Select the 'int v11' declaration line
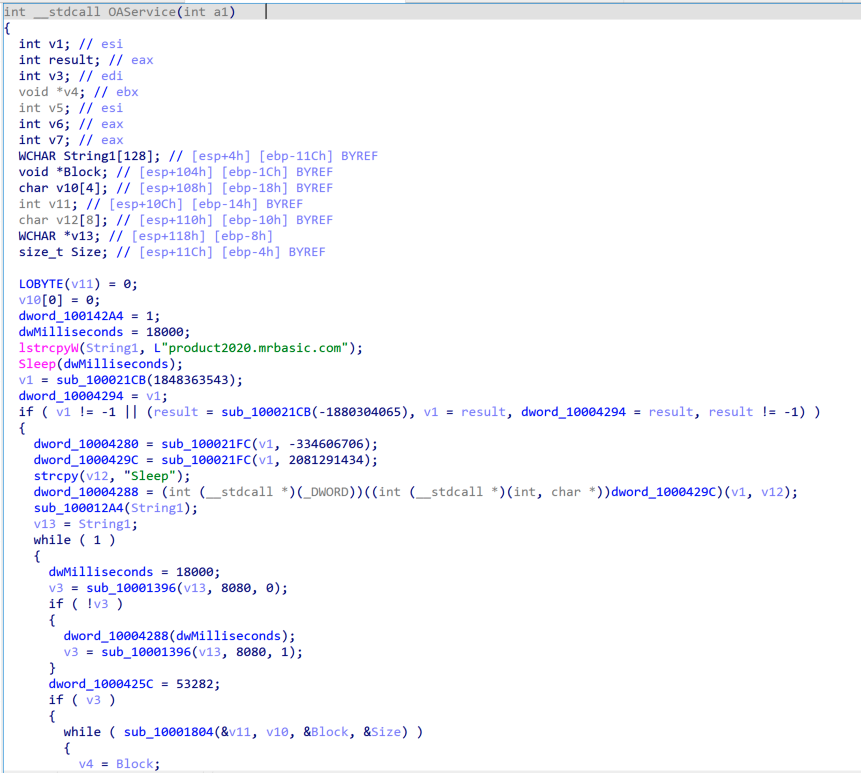Image resolution: width=861 pixels, height=773 pixels. (161, 204)
